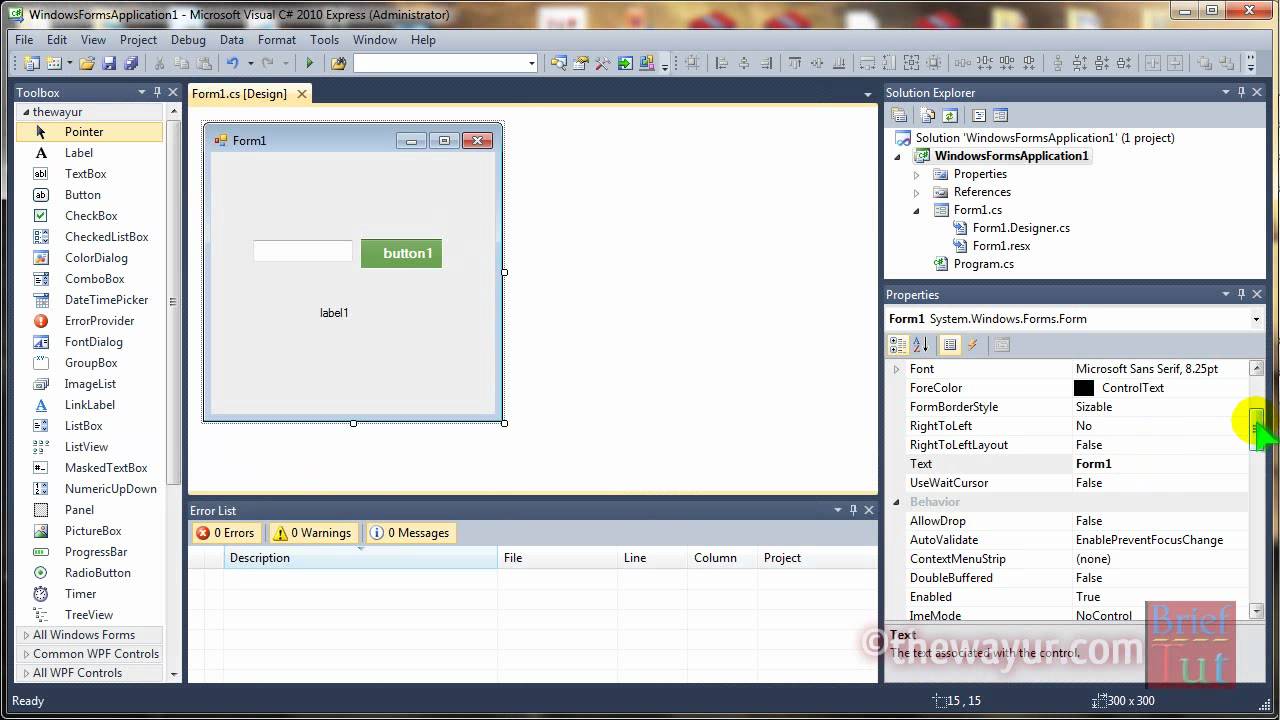Click the Open File folder icon
The height and width of the screenshot is (720, 1280).
click(x=87, y=63)
